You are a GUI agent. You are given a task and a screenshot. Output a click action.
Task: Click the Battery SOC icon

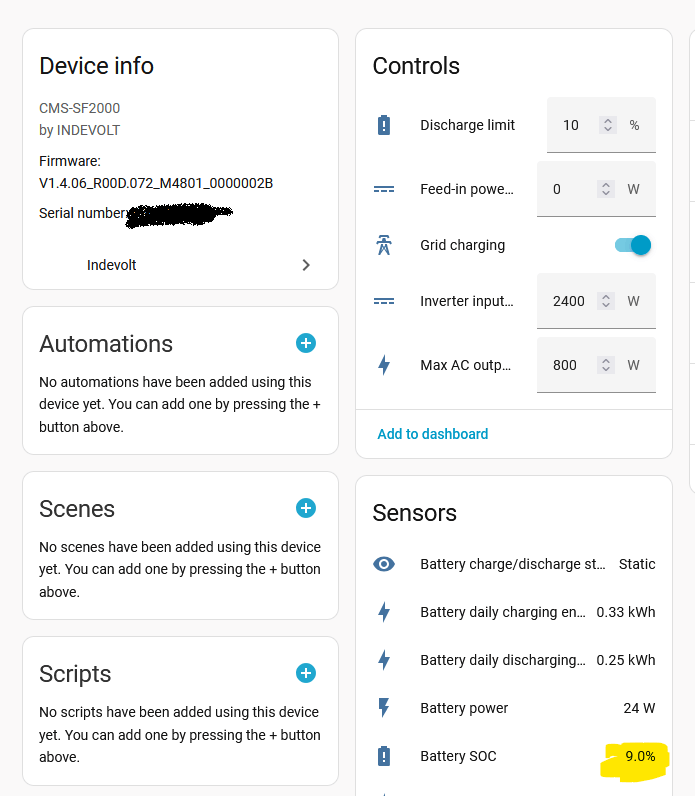coord(384,756)
